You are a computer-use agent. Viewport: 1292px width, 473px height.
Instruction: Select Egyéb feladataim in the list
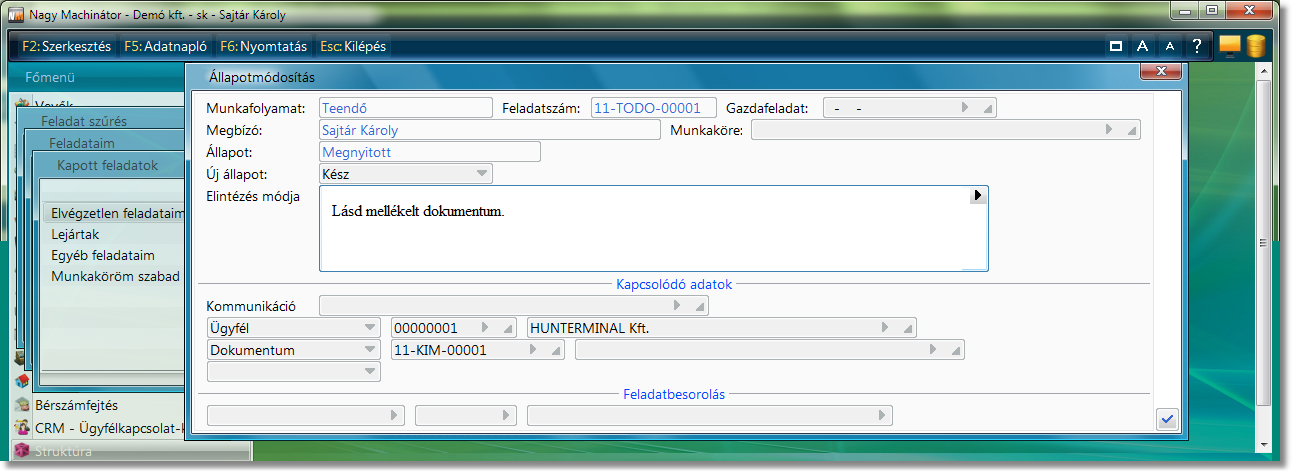pyautogui.click(x=103, y=255)
